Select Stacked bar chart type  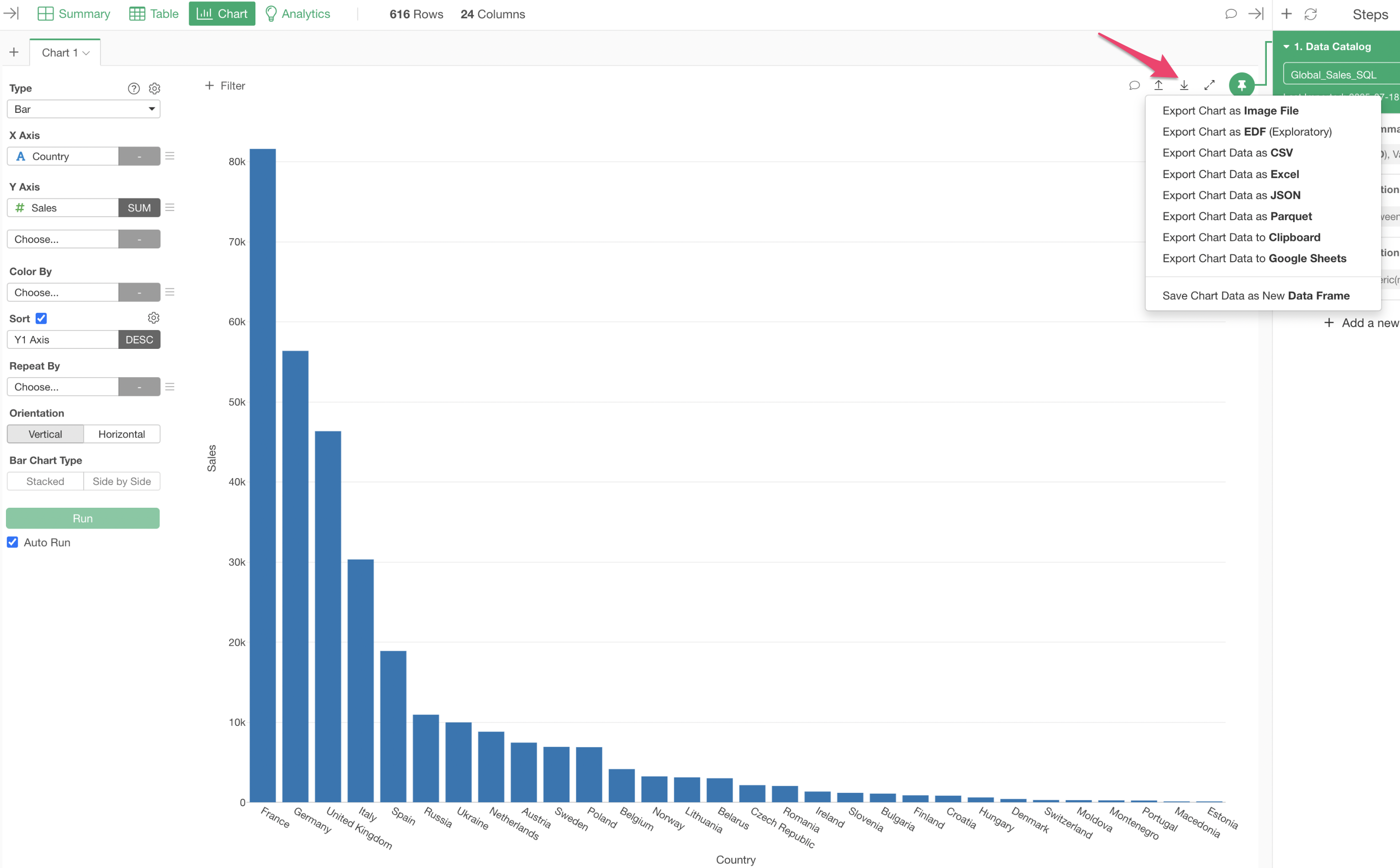[x=46, y=481]
